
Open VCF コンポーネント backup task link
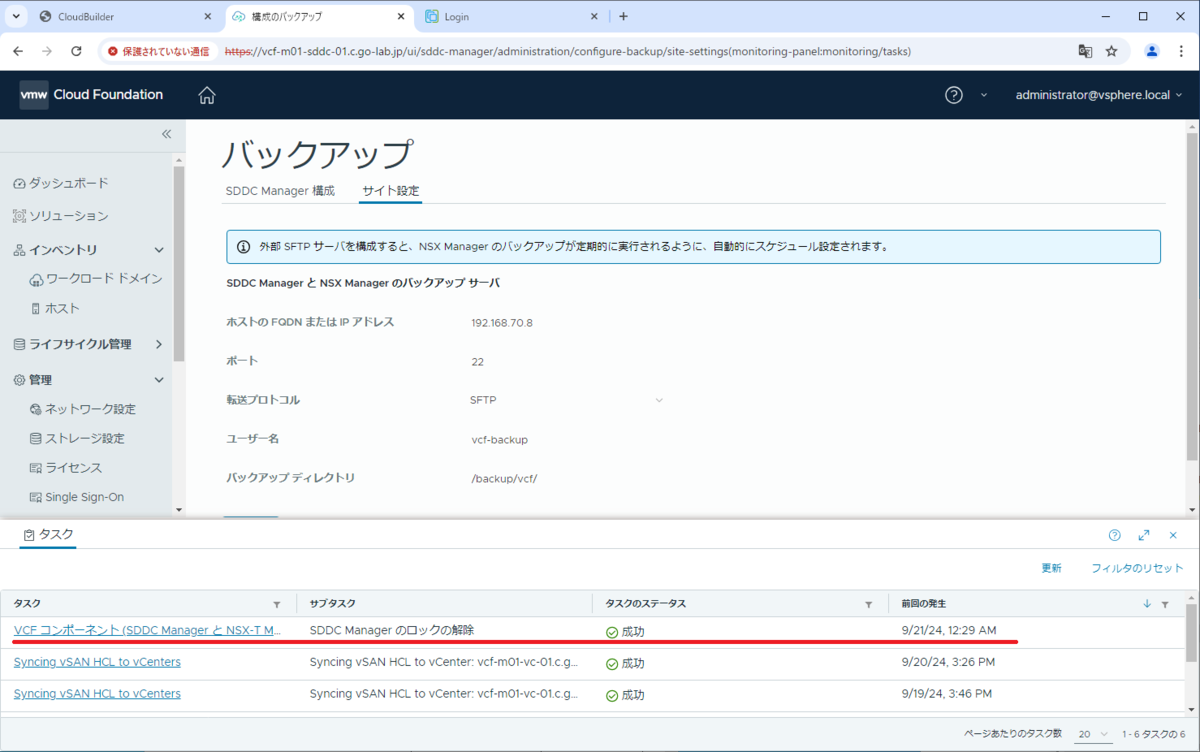click(147, 630)
